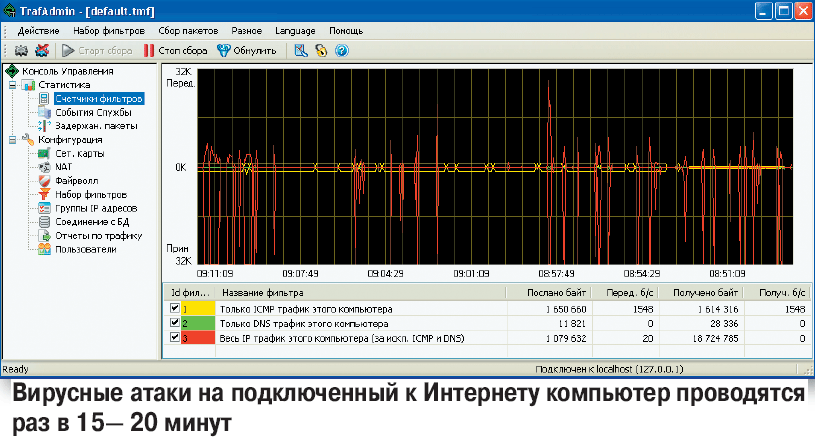Screen dimensions: 815x438
Task: Open the Действие menu
Action: click(x=38, y=31)
